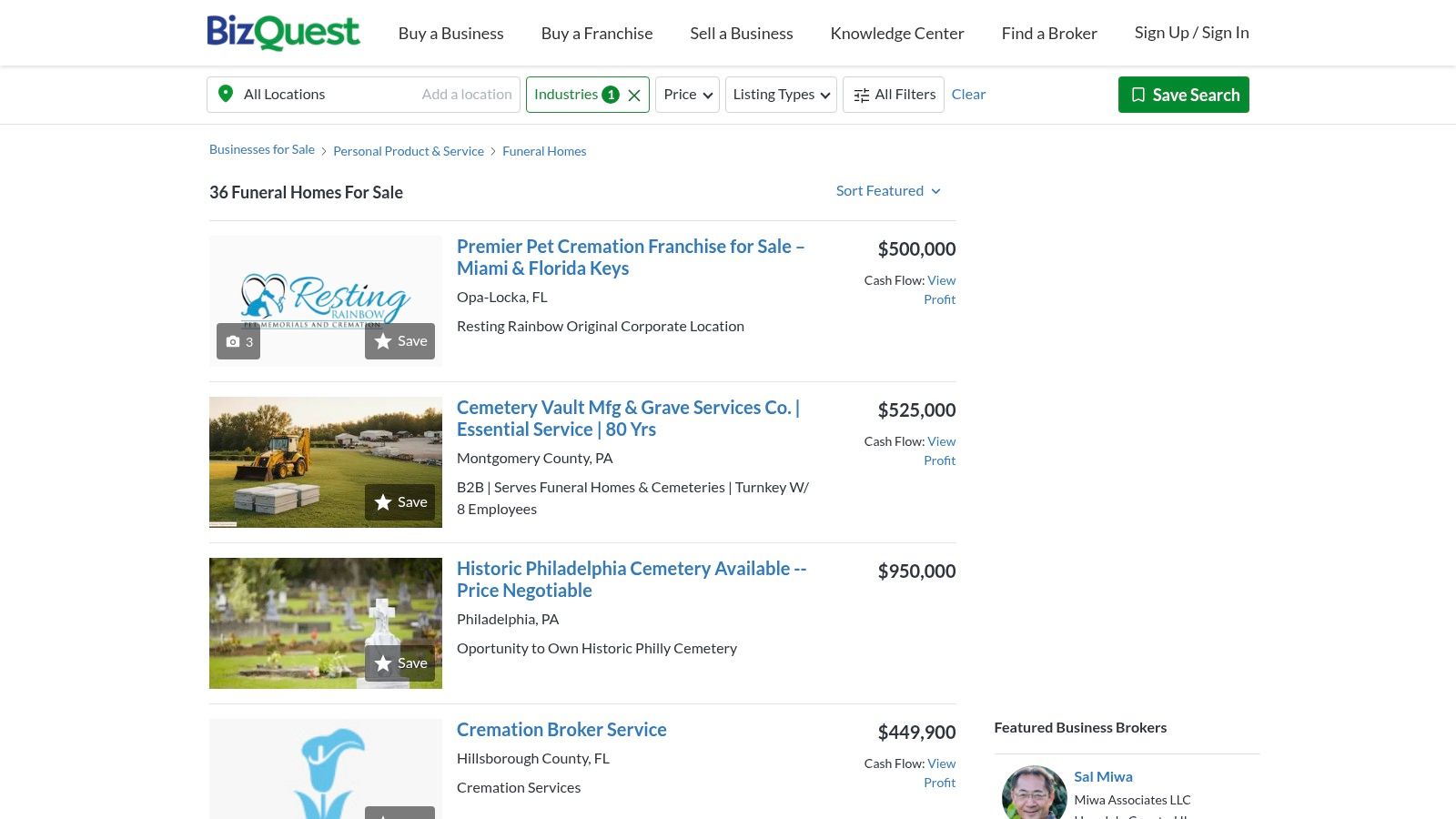The height and width of the screenshot is (819, 1456).
Task: Click Personal Product & Service breadcrumb
Action: point(409,151)
